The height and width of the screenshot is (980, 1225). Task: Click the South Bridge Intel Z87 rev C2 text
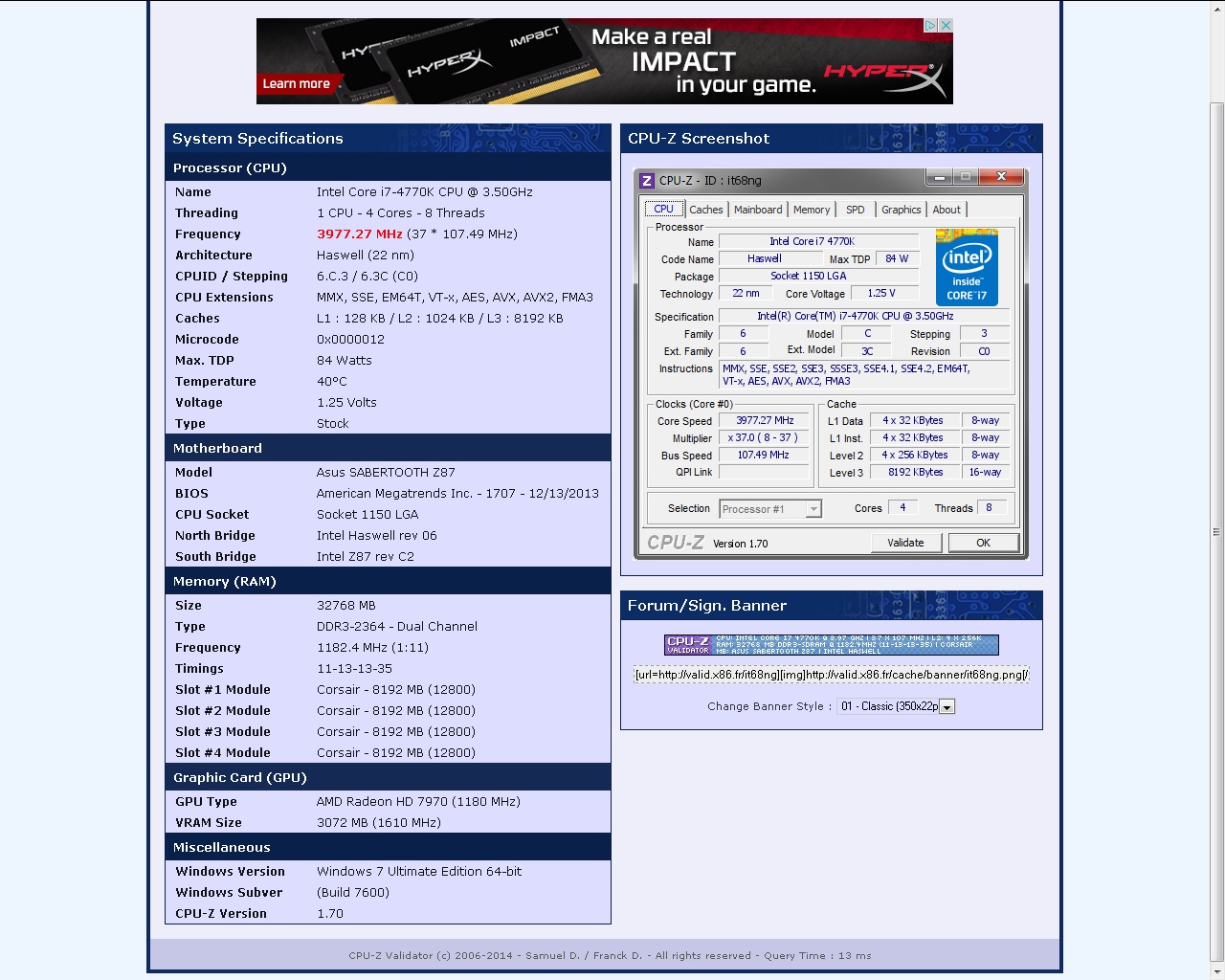tap(366, 557)
